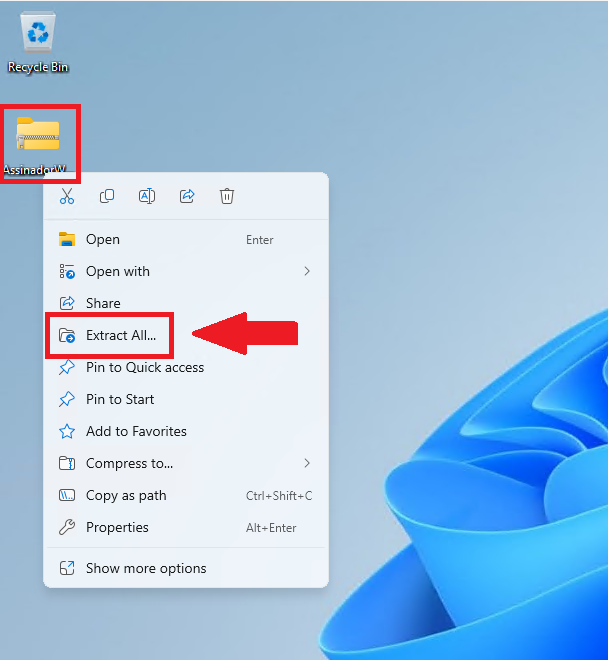
Task: Click the wrench icon beside Properties
Action: [67, 527]
